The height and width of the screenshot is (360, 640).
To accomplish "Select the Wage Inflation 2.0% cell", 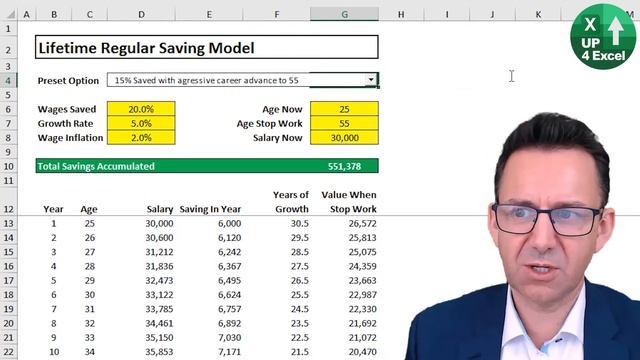I will click(x=141, y=138).
